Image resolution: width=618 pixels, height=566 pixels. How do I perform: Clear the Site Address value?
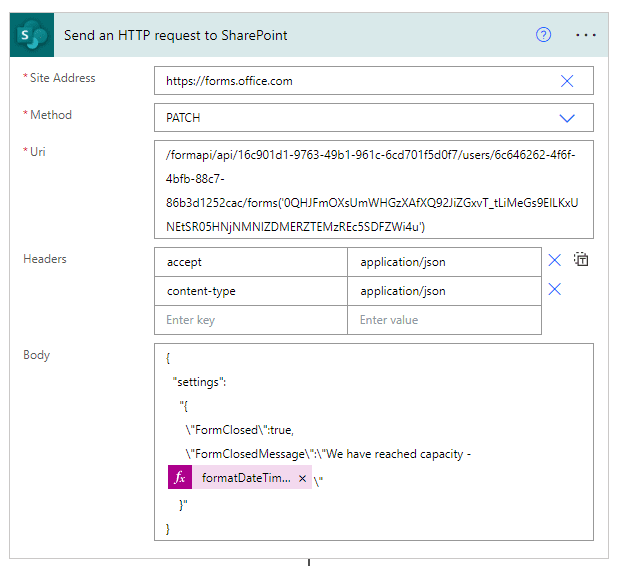tap(567, 81)
